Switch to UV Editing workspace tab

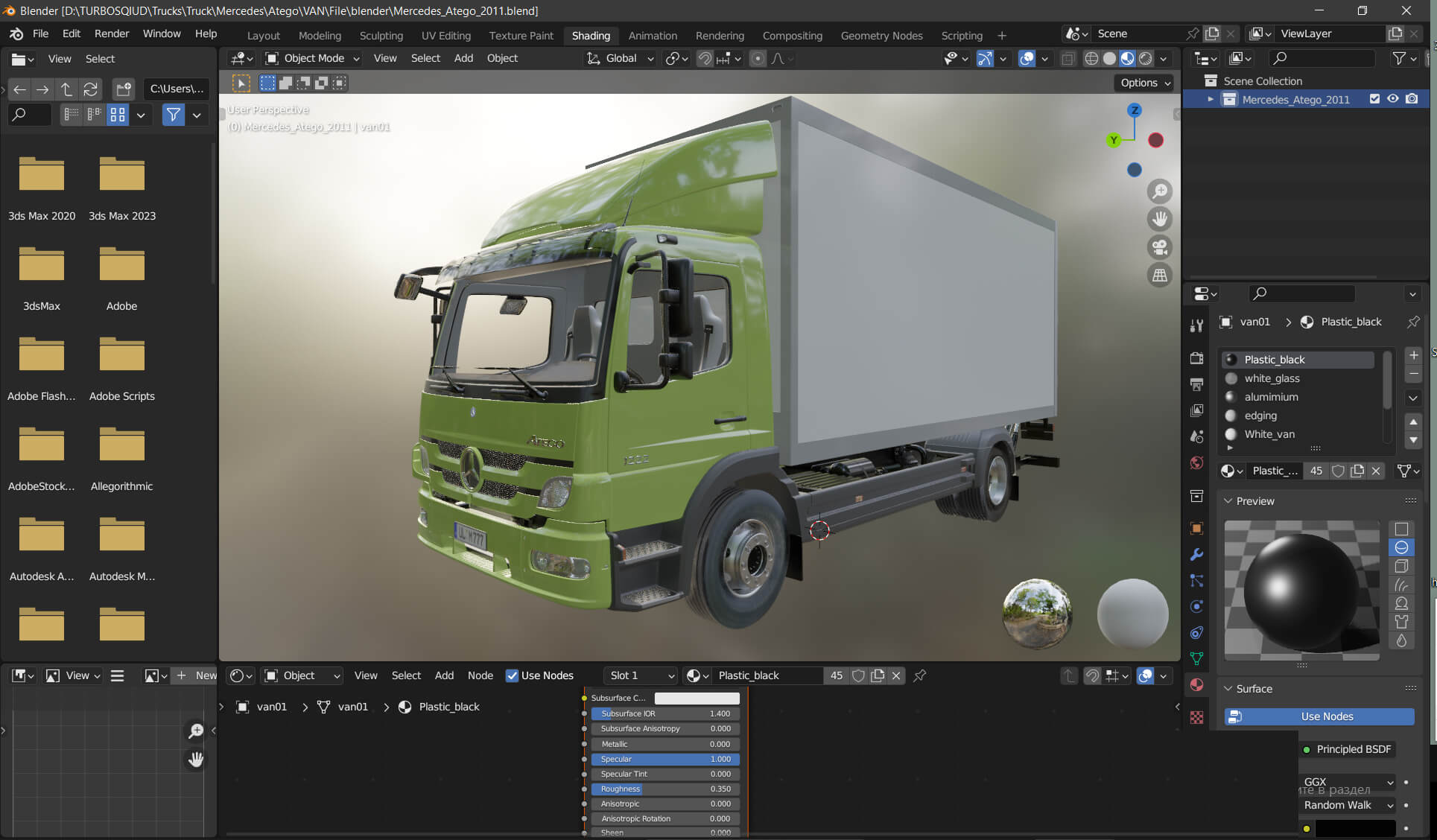click(445, 36)
